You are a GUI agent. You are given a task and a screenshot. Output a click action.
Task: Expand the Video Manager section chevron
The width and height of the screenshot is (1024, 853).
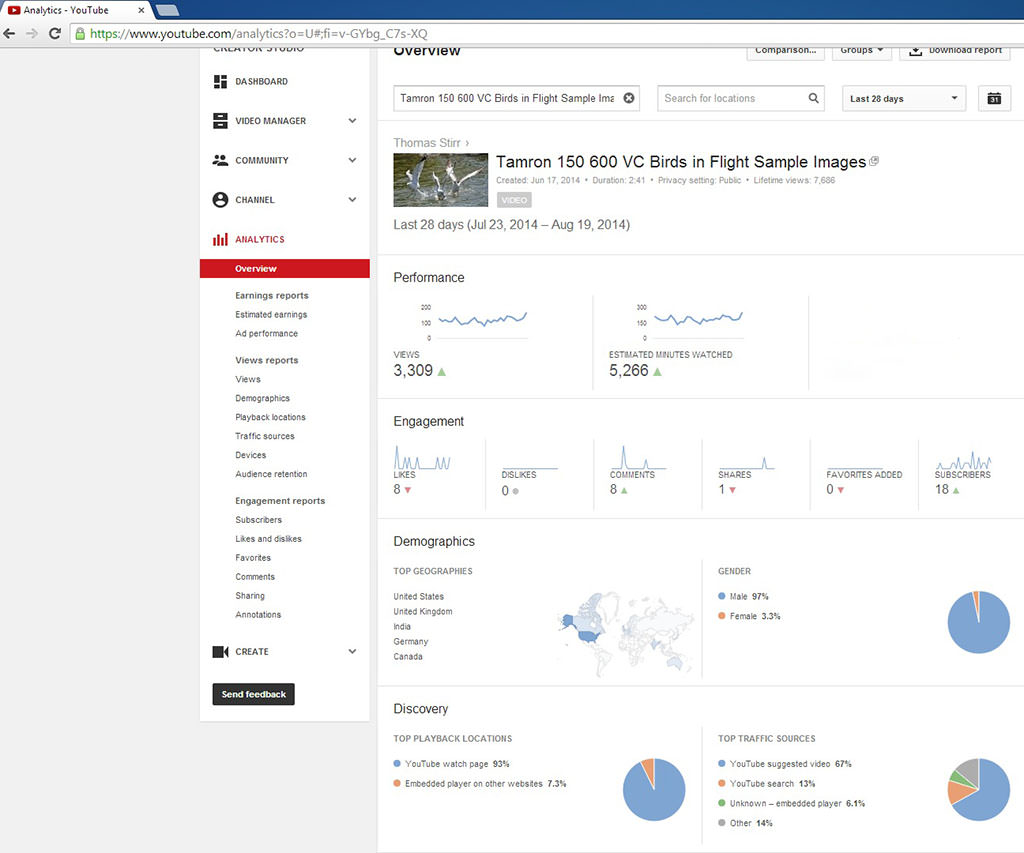pos(352,121)
